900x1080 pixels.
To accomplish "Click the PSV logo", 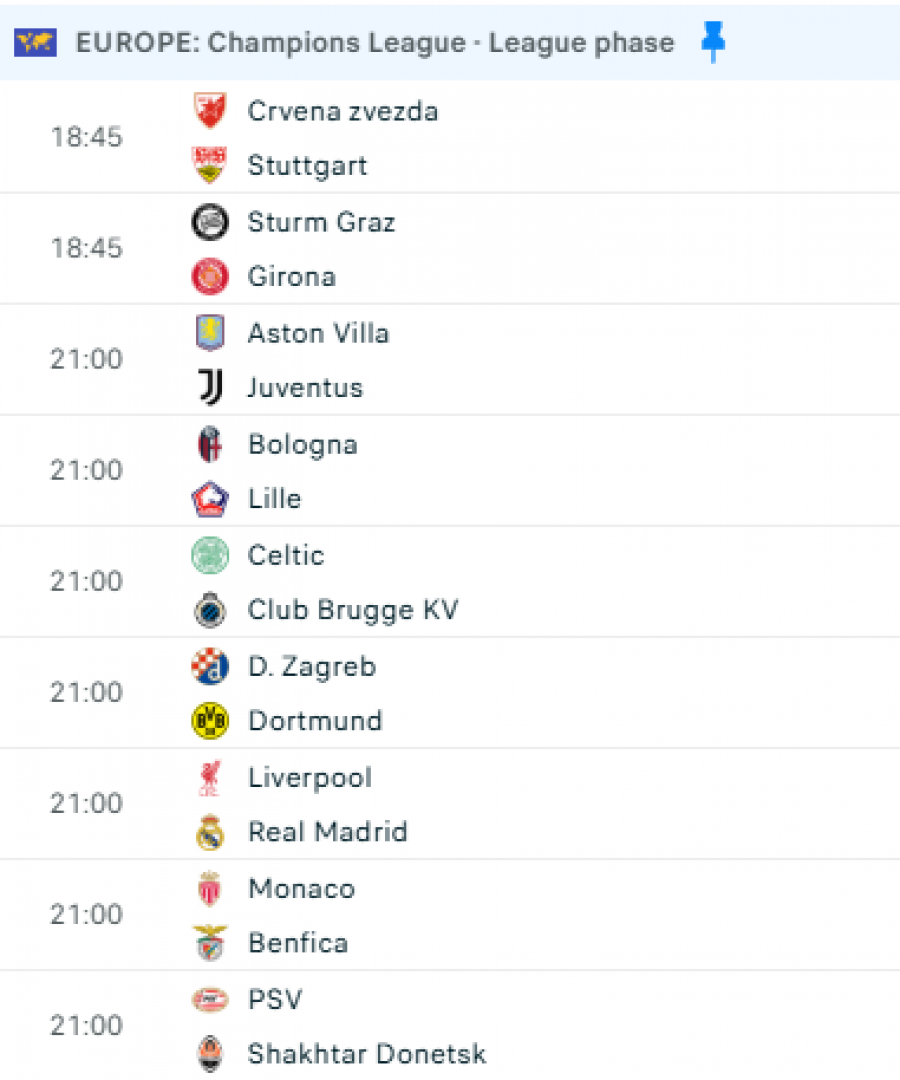I will [210, 999].
